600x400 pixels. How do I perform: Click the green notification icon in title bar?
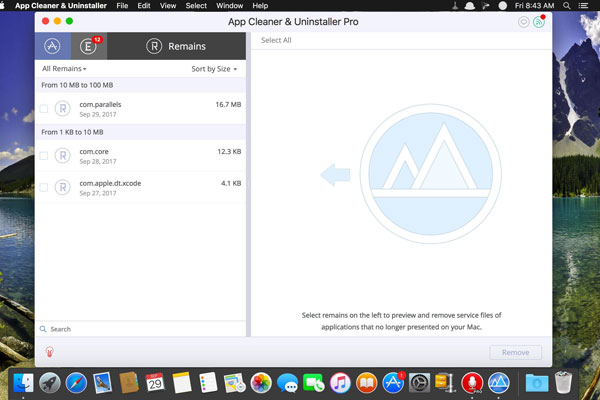point(539,21)
